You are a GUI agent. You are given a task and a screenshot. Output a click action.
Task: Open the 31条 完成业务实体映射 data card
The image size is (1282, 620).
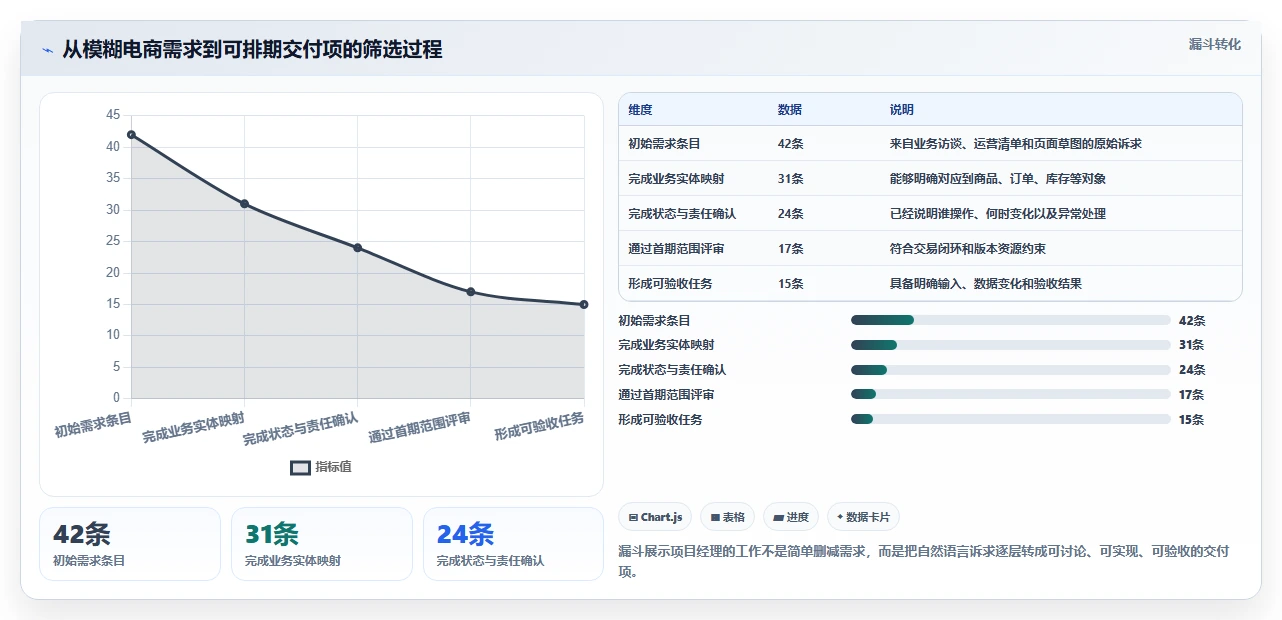(x=321, y=543)
